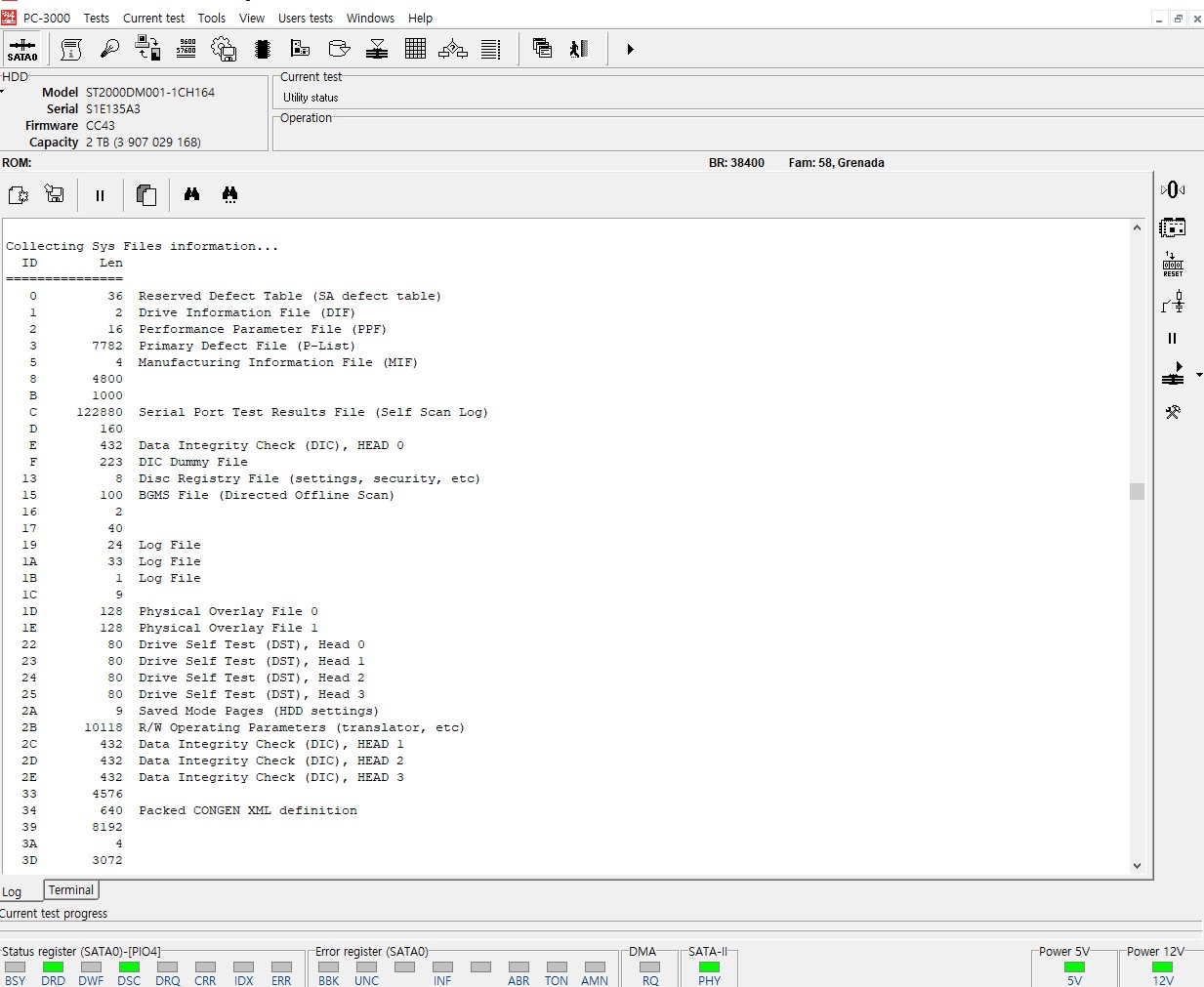This screenshot has height=987, width=1204.
Task: Open the View menu
Action: 252,18
